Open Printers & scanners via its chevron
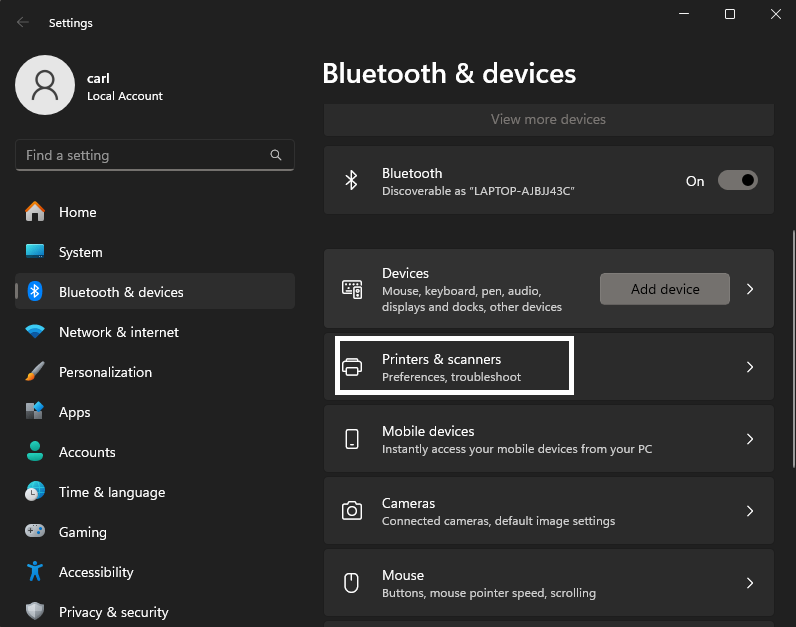Image resolution: width=796 pixels, height=627 pixels. (750, 367)
